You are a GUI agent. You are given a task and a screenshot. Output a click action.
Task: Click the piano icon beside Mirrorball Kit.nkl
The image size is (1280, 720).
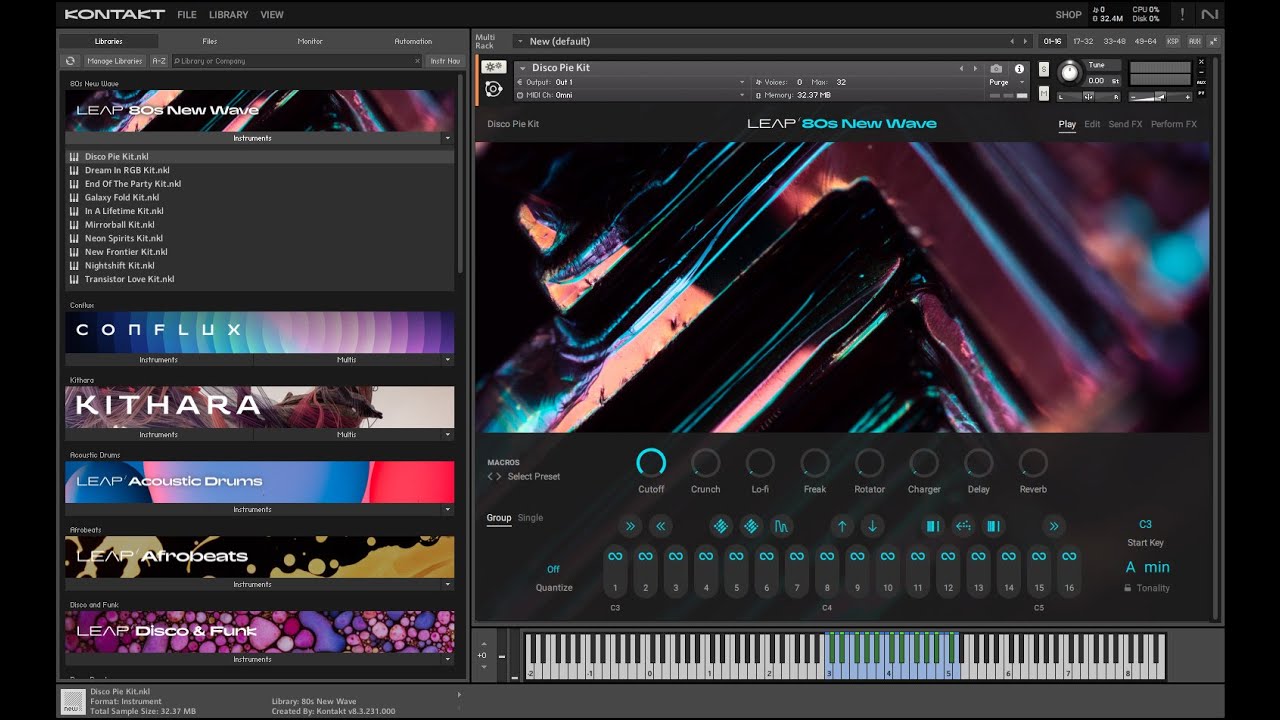[74, 225]
